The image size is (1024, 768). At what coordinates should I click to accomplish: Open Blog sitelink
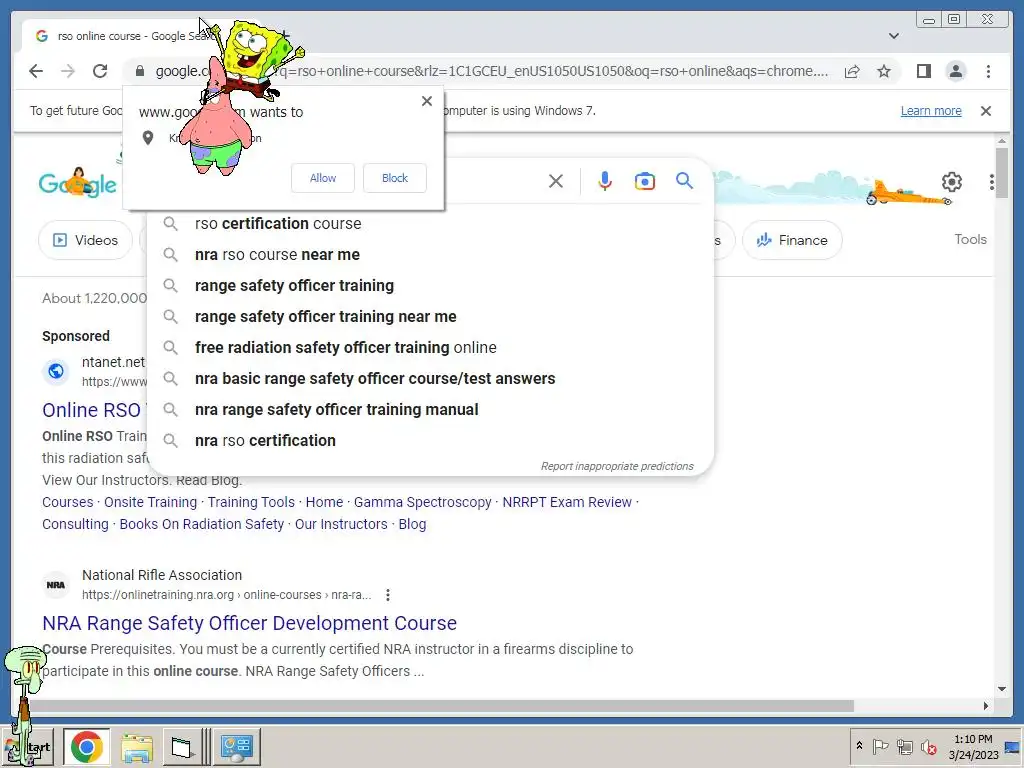coord(412,524)
